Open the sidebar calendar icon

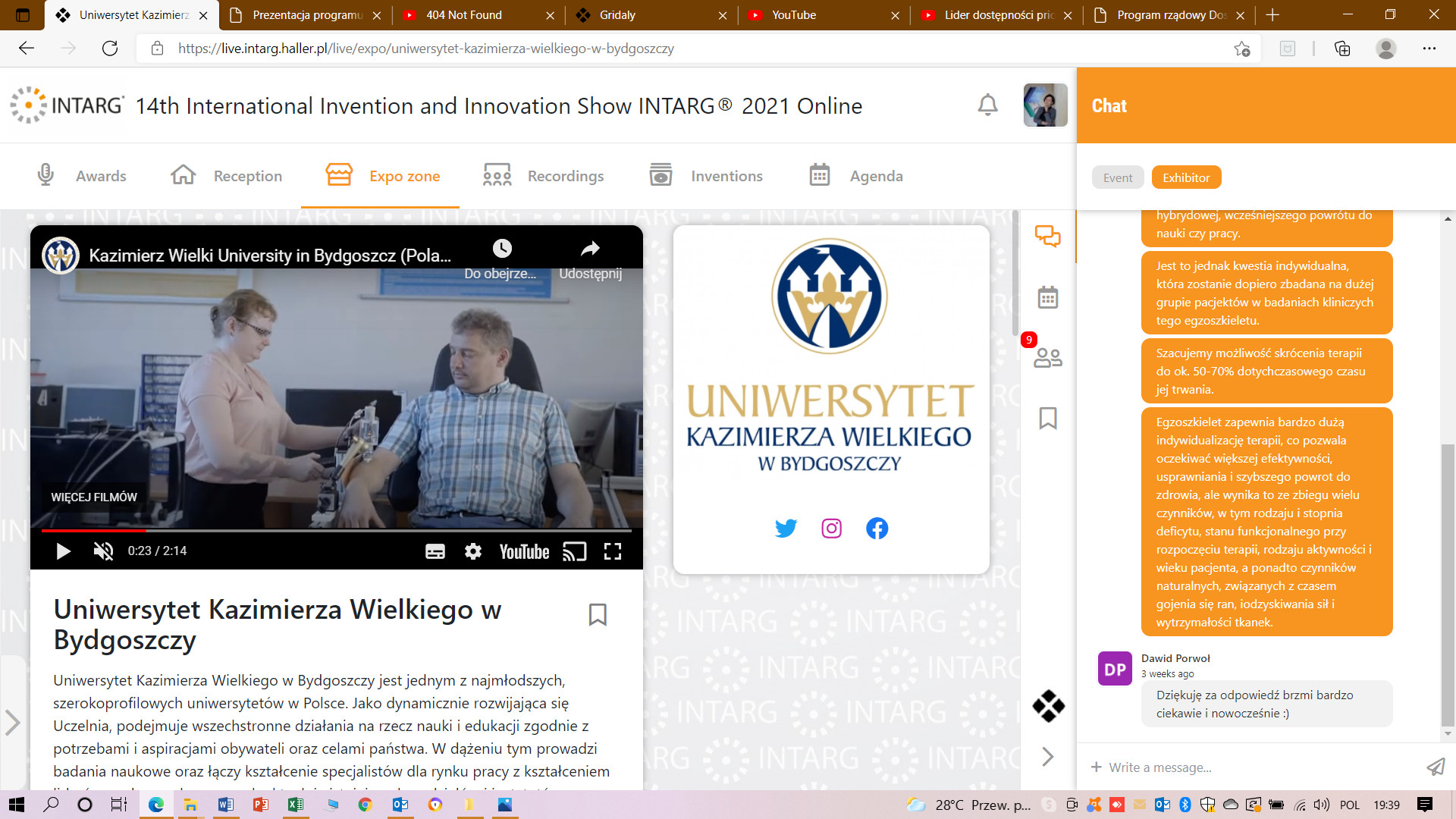(x=1048, y=297)
